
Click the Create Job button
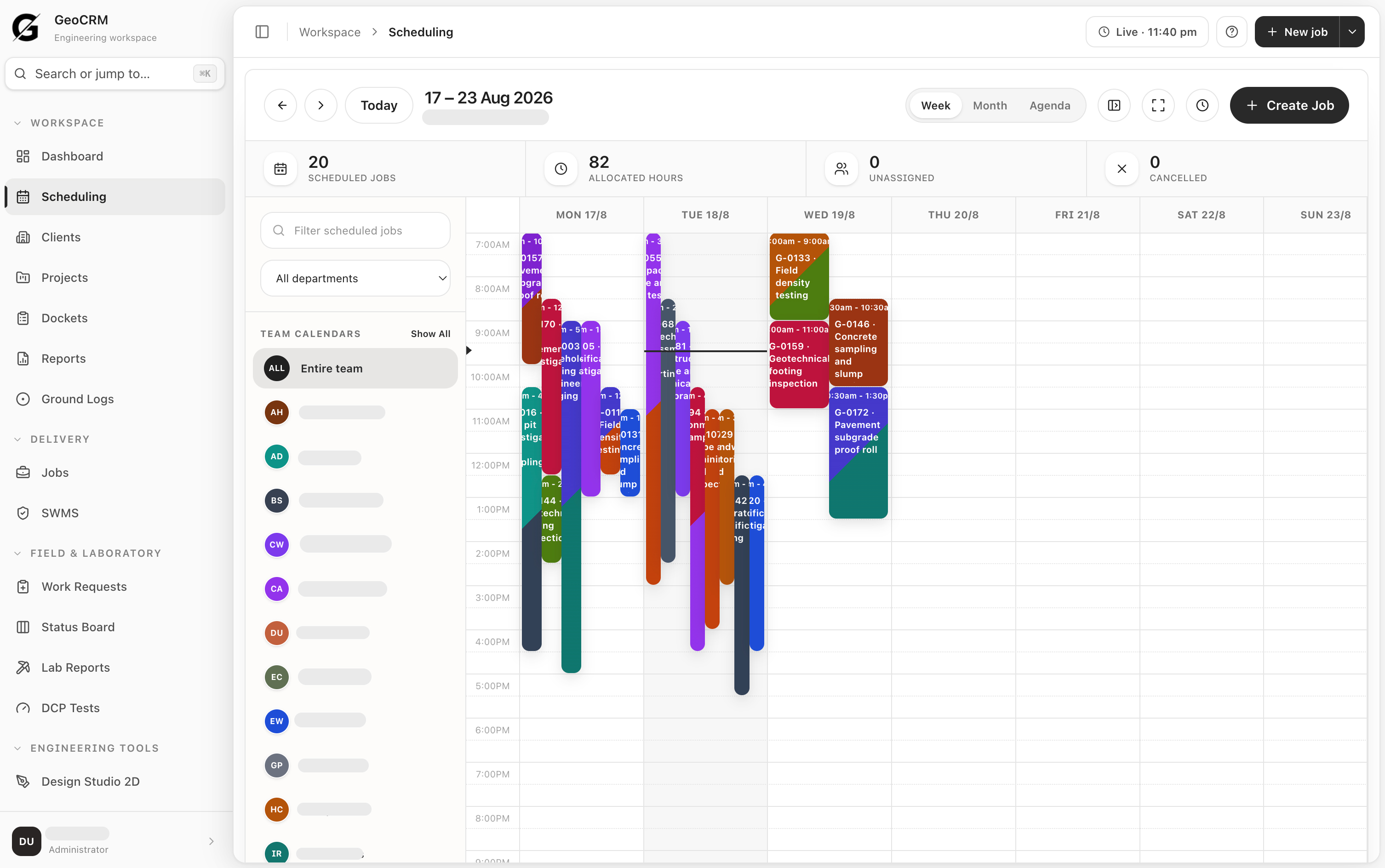1289,105
